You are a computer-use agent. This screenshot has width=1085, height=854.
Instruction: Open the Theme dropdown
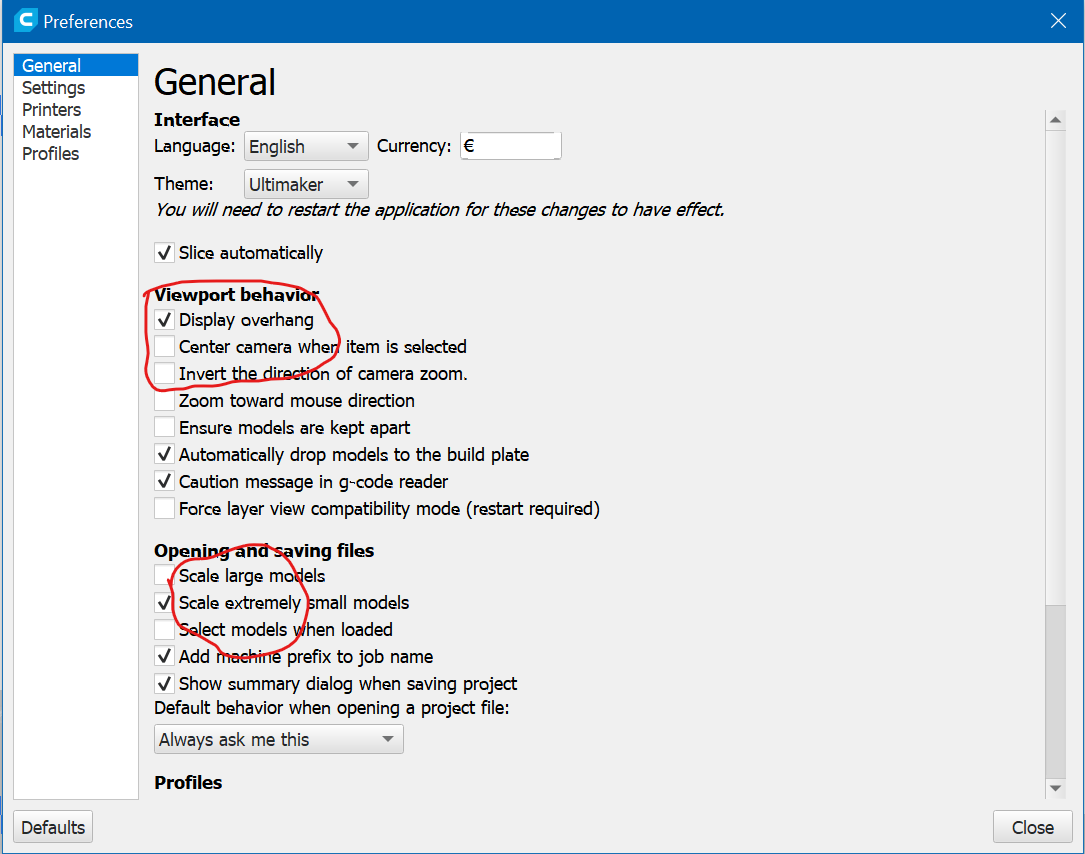click(306, 184)
